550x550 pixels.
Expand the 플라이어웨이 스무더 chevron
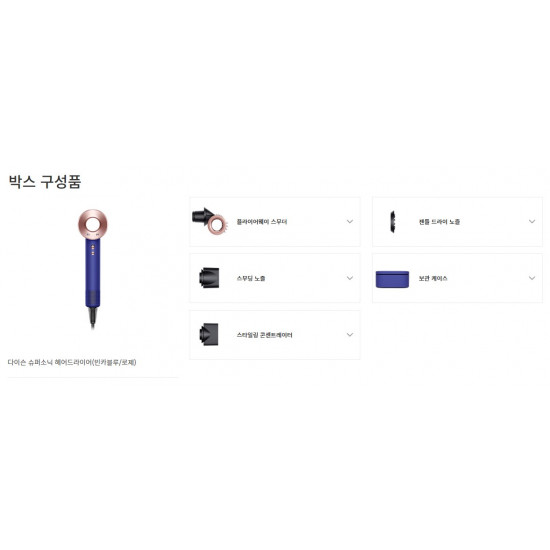point(350,221)
